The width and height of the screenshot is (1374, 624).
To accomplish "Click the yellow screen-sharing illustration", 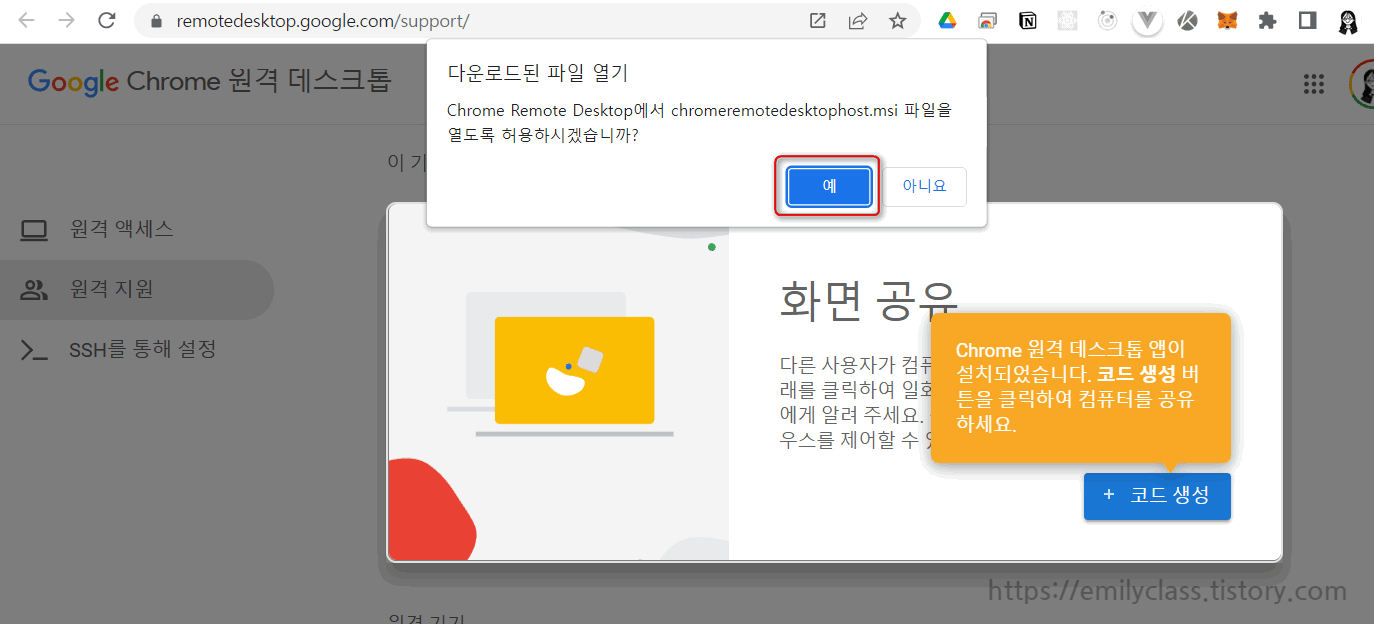I will click(574, 370).
